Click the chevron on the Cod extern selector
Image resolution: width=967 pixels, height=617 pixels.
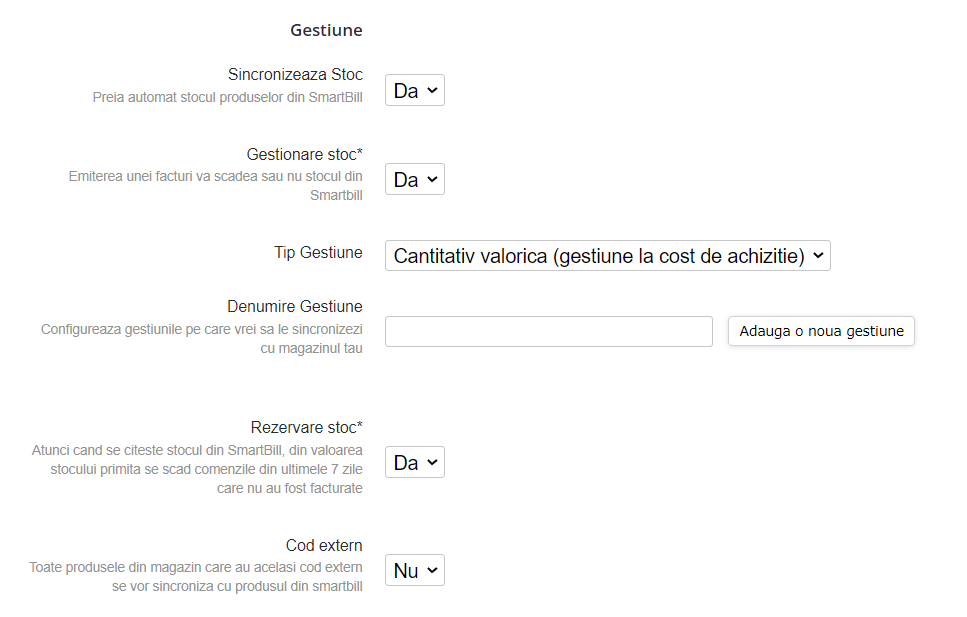(x=432, y=569)
